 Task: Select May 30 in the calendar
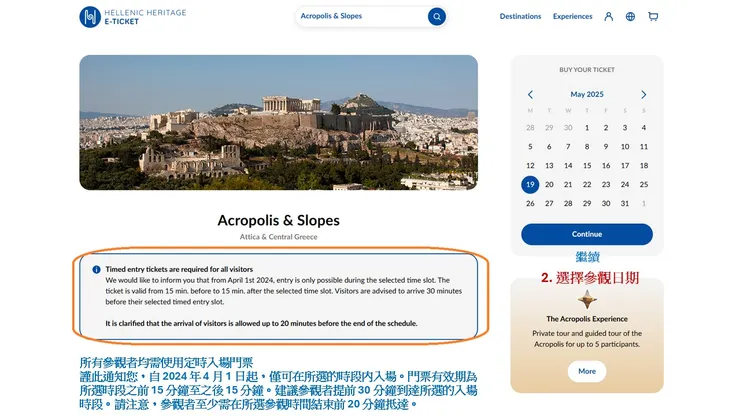(x=605, y=204)
